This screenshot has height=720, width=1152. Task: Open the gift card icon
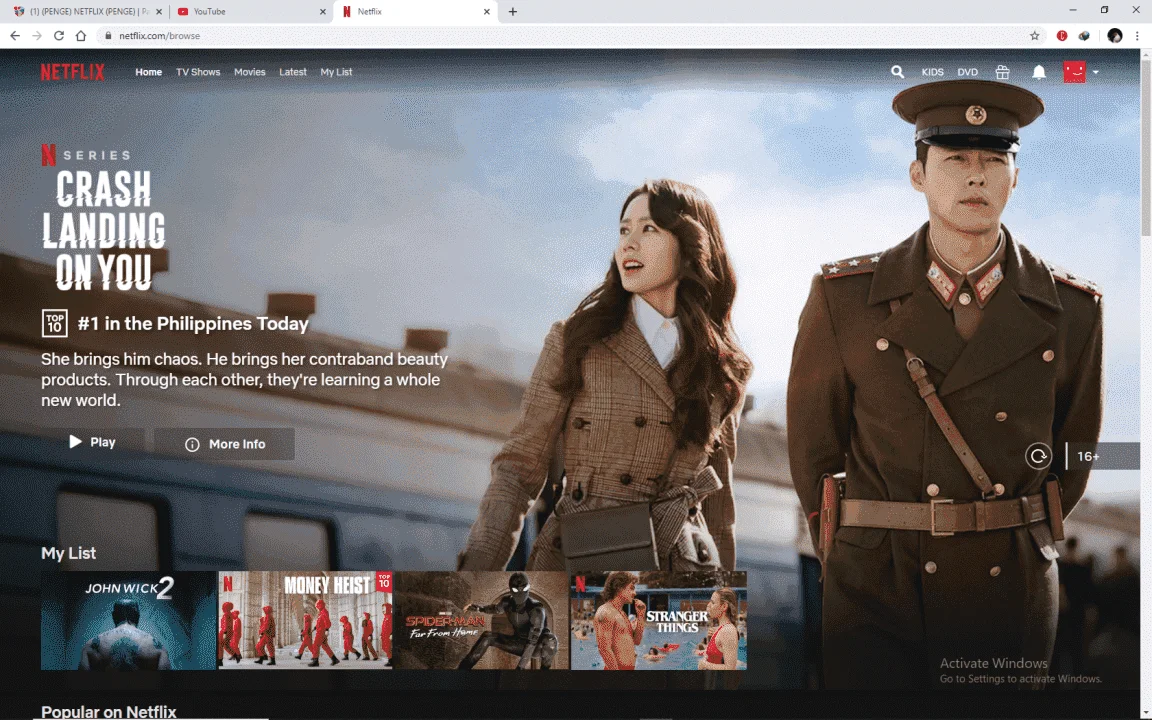(1002, 72)
